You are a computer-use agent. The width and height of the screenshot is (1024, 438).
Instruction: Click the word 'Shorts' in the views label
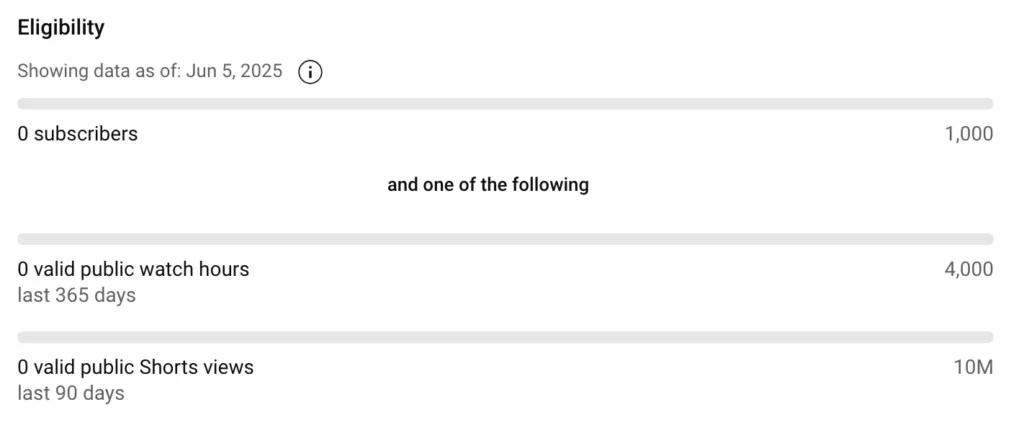tap(167, 368)
